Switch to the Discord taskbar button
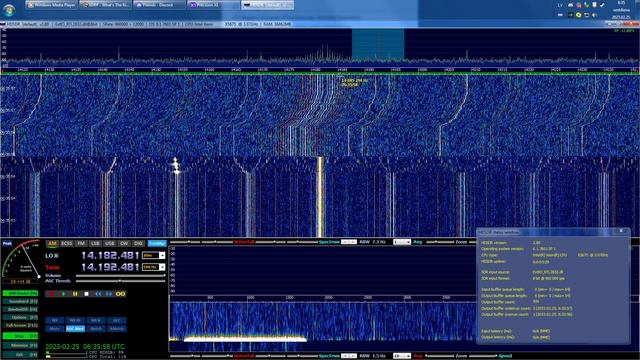This screenshot has width=640, height=360. 159,5
